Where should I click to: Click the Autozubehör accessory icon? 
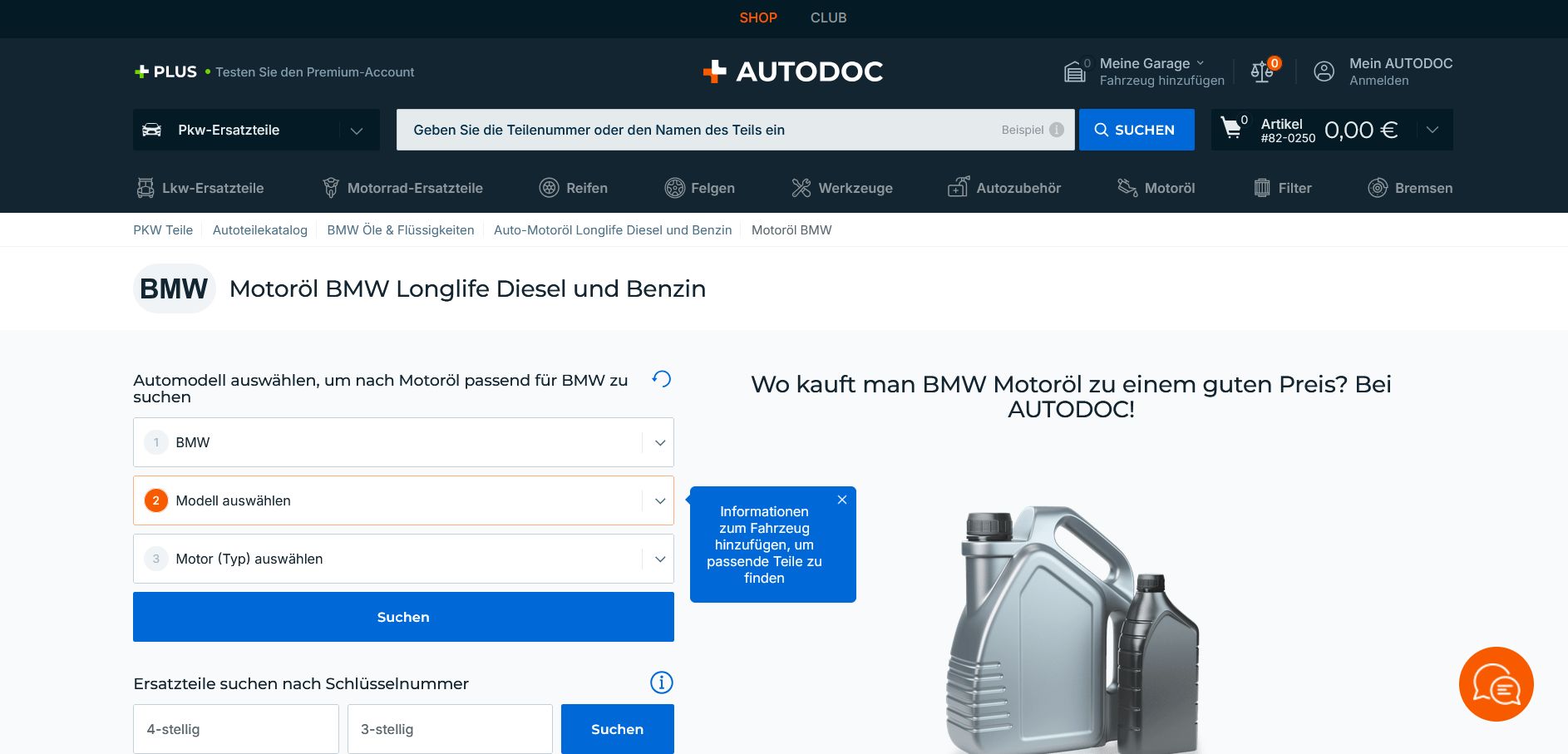click(x=959, y=187)
